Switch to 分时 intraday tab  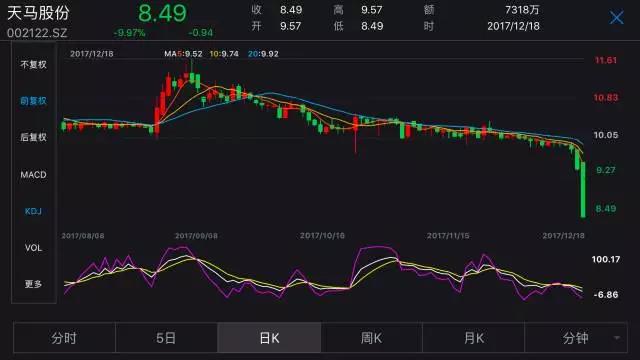click(64, 338)
